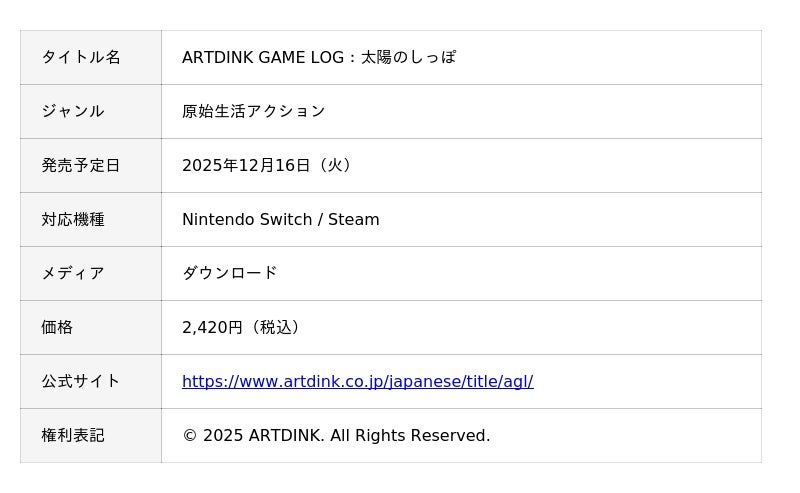Image resolution: width=800 pixels, height=493 pixels.
Task: Click the ダウンロード media value
Action: pyautogui.click(x=230, y=273)
